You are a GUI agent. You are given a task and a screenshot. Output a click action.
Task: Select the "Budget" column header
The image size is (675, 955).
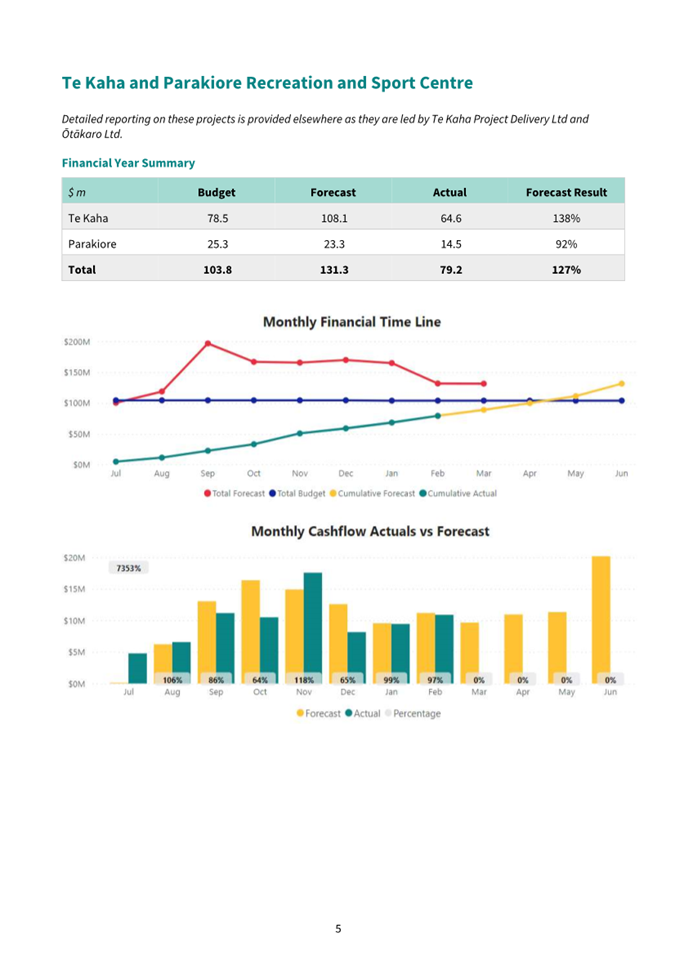216,192
